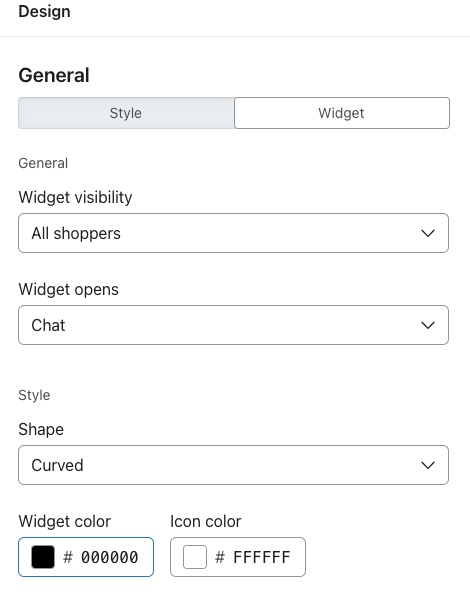Switch to the Widget tab

click(x=342, y=113)
